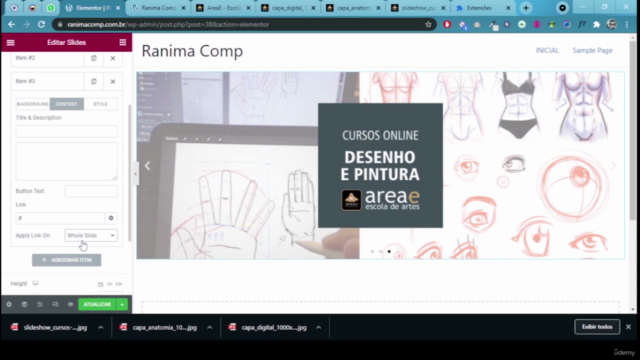
Task: Collapse the Elementor panel handle
Action: click(136, 174)
